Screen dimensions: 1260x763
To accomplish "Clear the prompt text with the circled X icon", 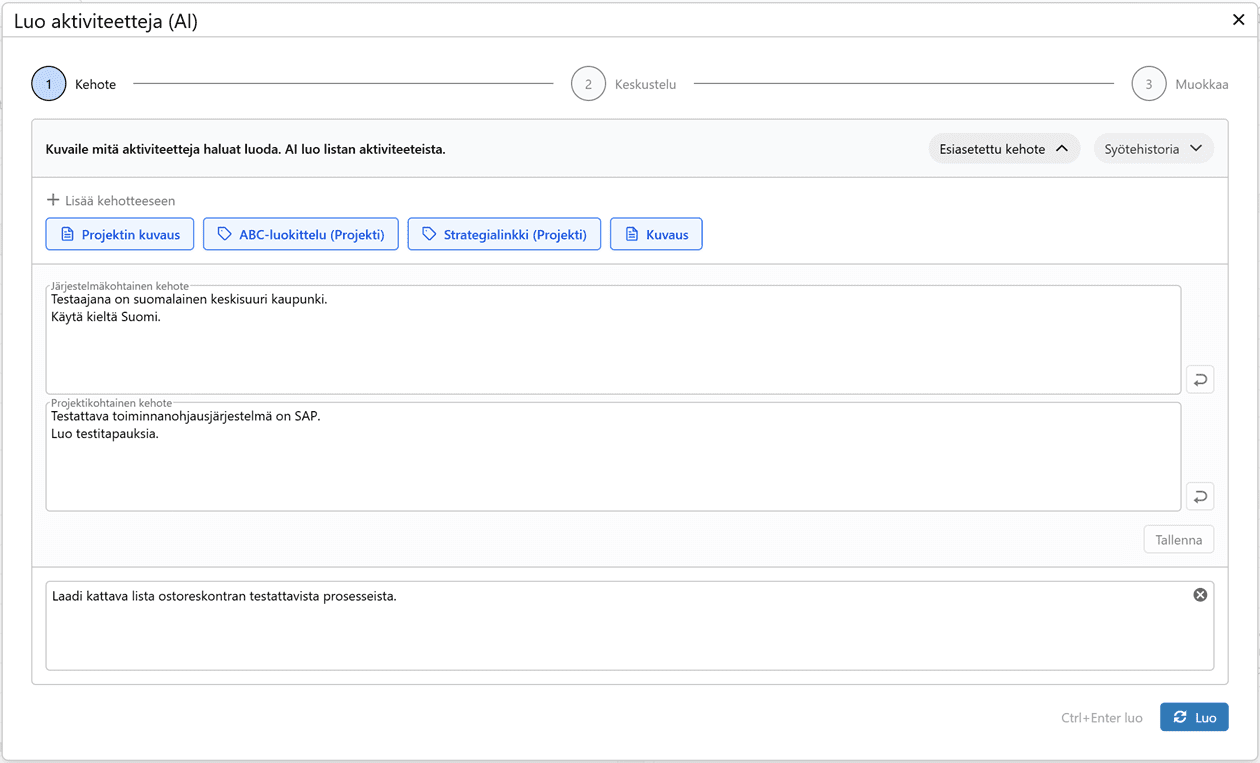I will point(1200,595).
